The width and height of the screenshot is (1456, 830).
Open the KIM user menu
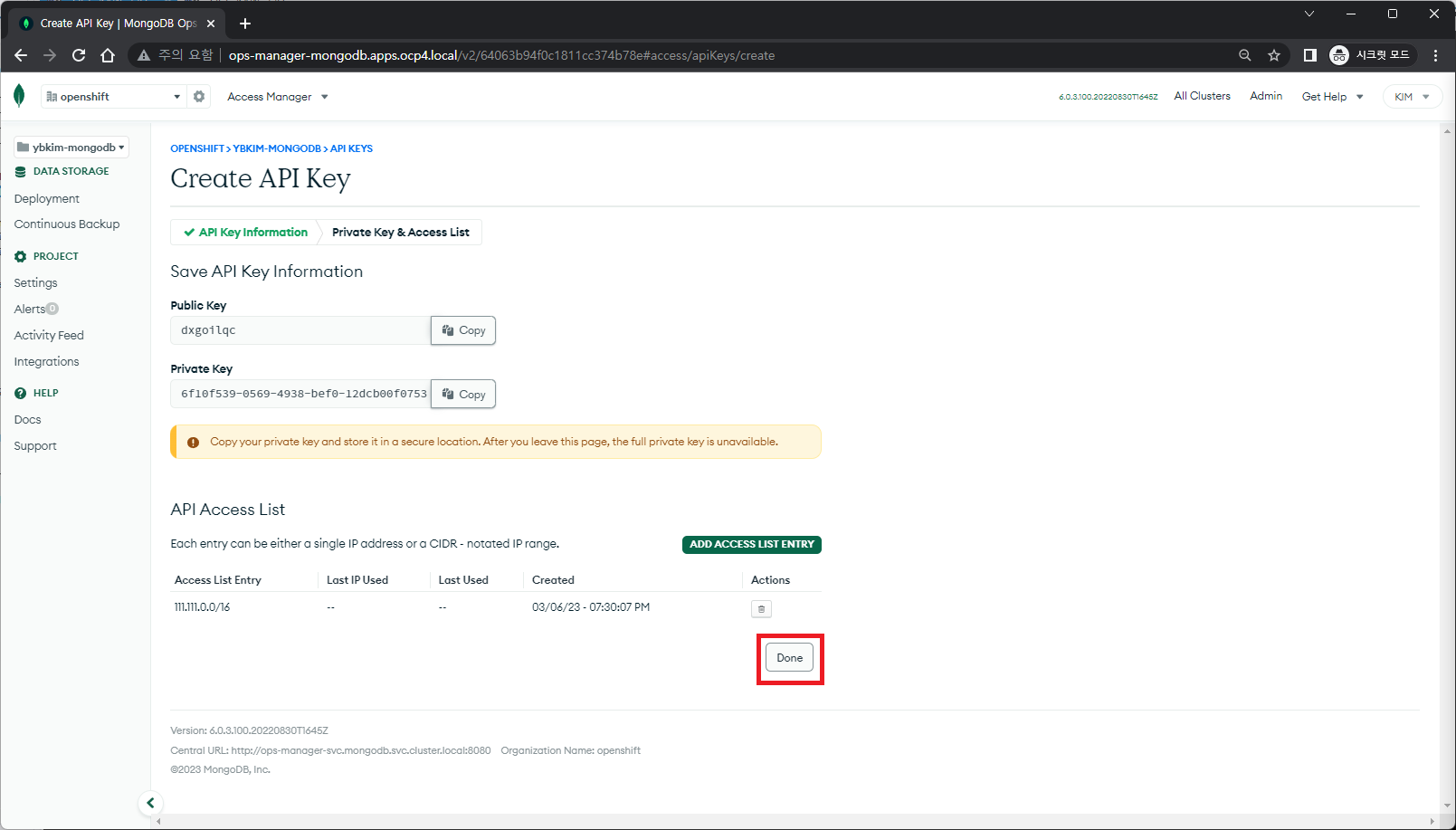[x=1412, y=97]
